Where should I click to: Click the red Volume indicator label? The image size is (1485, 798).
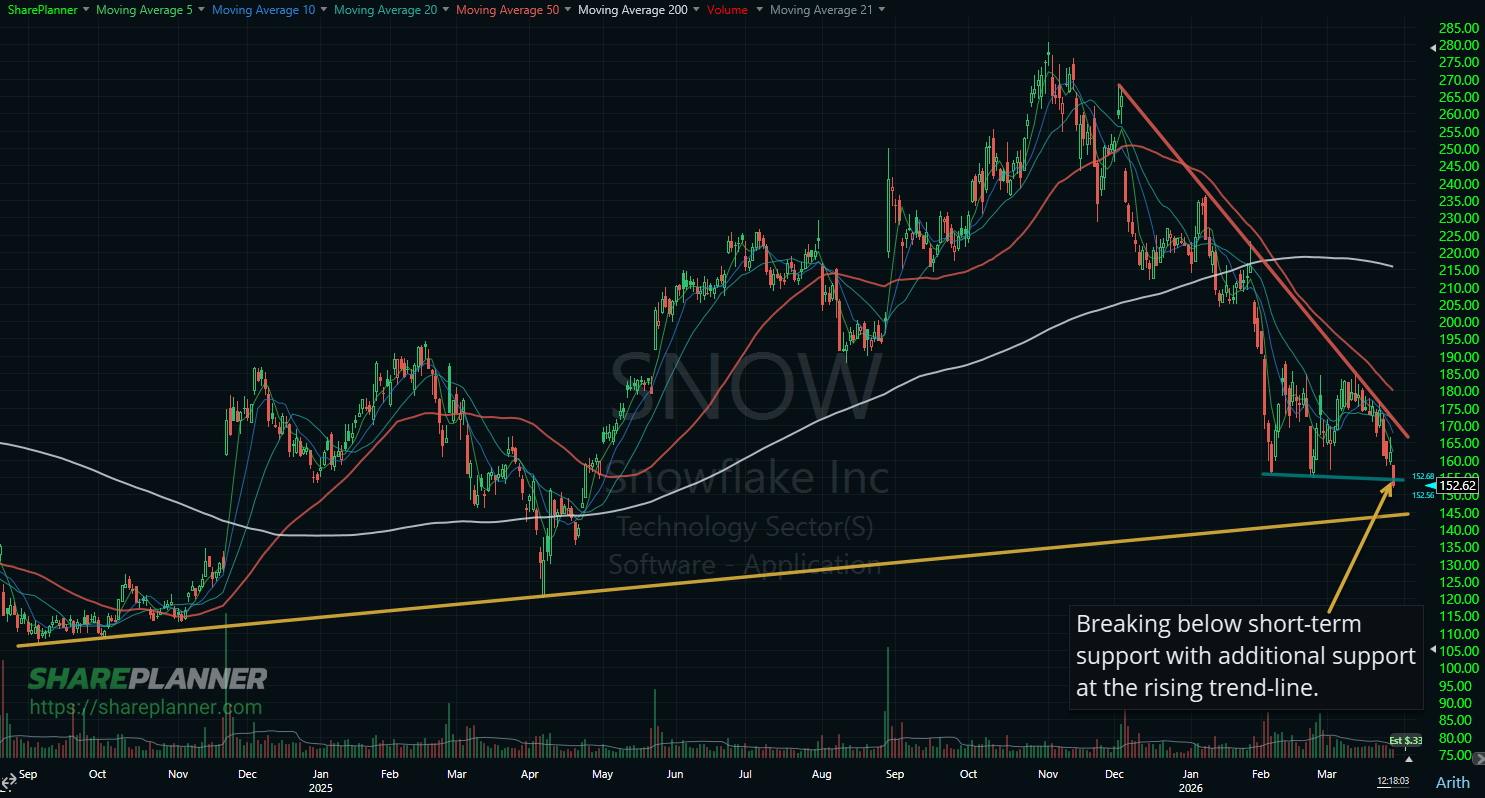(x=727, y=10)
